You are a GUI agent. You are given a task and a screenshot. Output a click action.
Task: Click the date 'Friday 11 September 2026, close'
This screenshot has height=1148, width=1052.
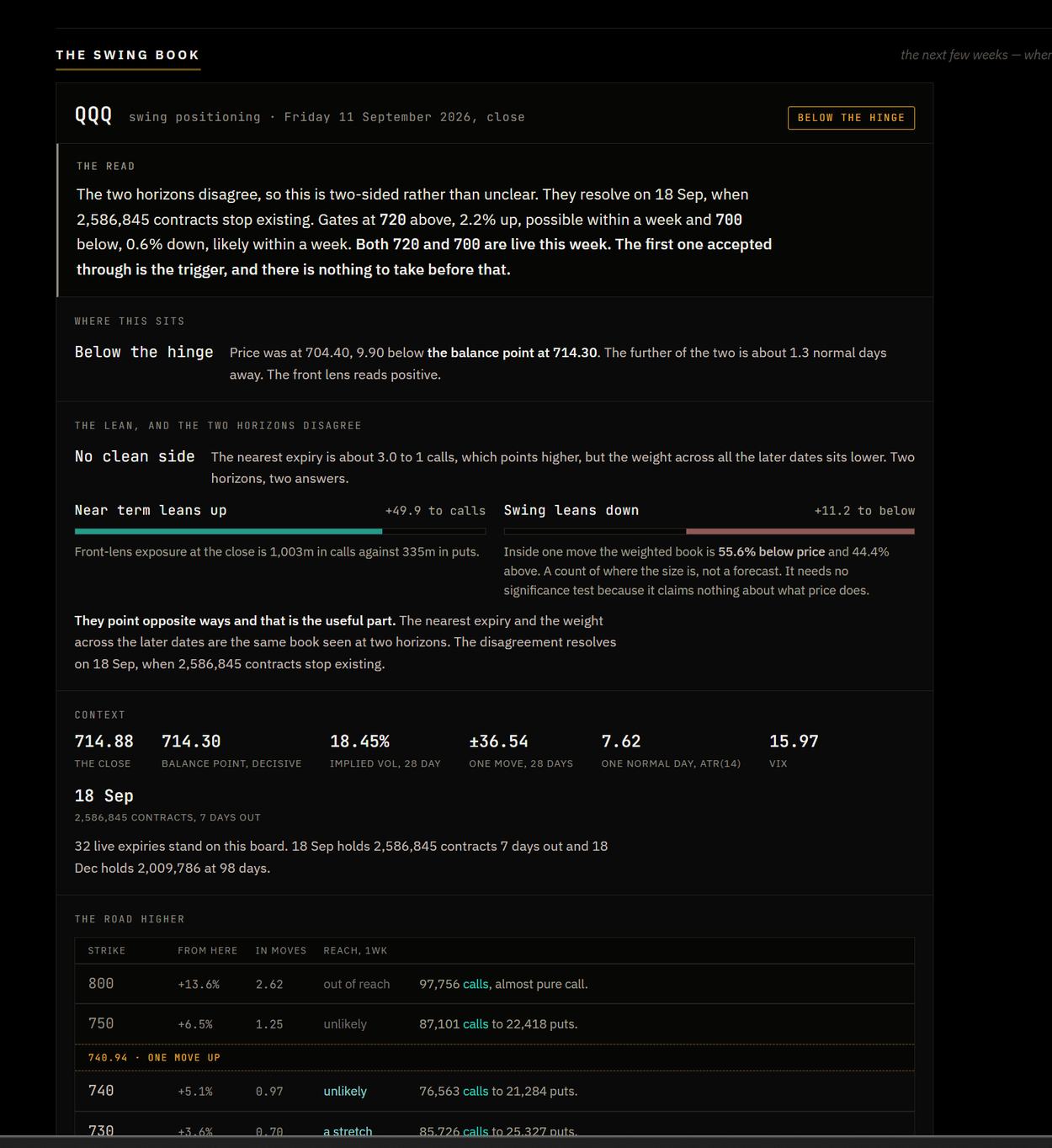coord(404,118)
